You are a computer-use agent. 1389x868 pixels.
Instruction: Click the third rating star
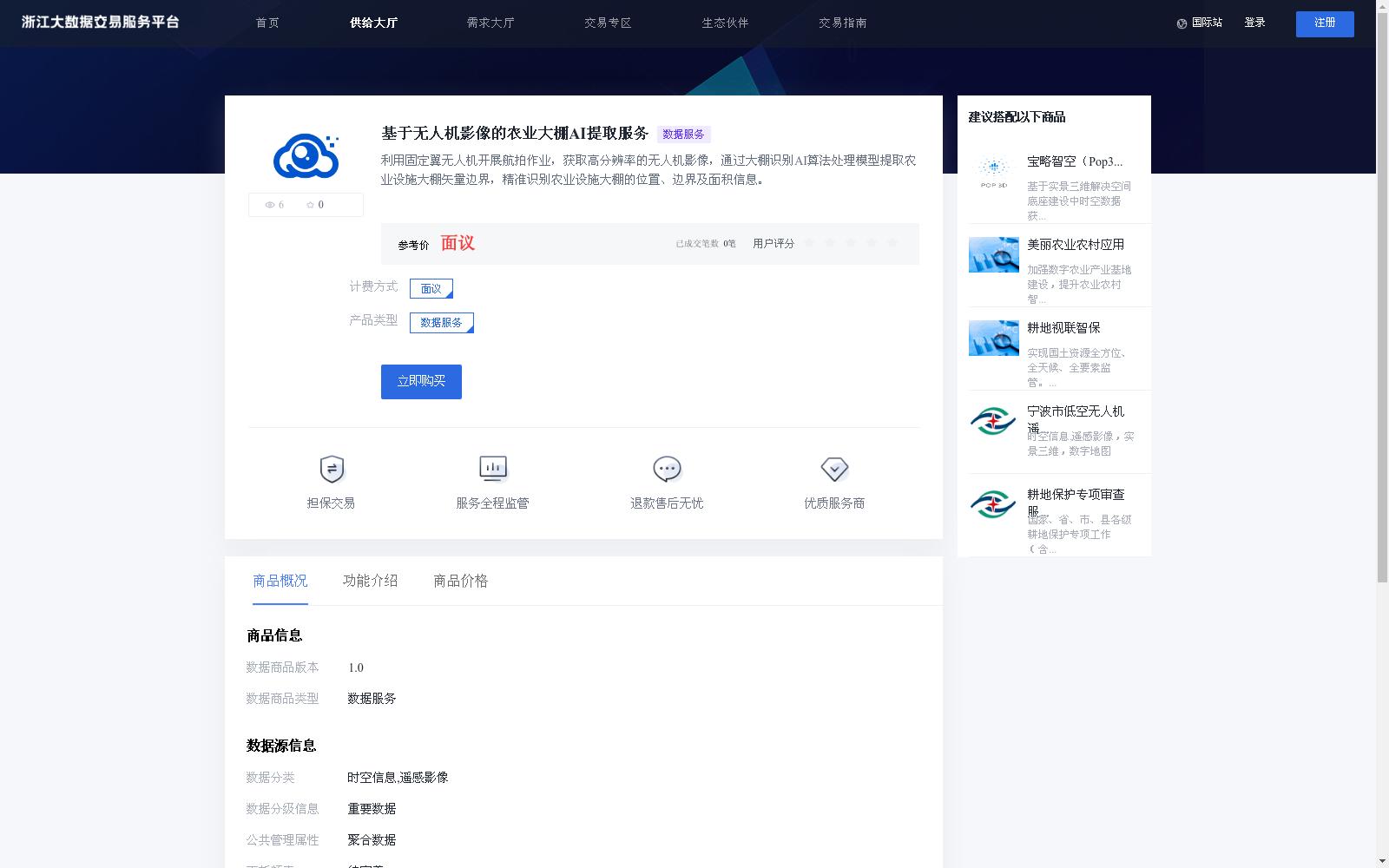tap(851, 243)
